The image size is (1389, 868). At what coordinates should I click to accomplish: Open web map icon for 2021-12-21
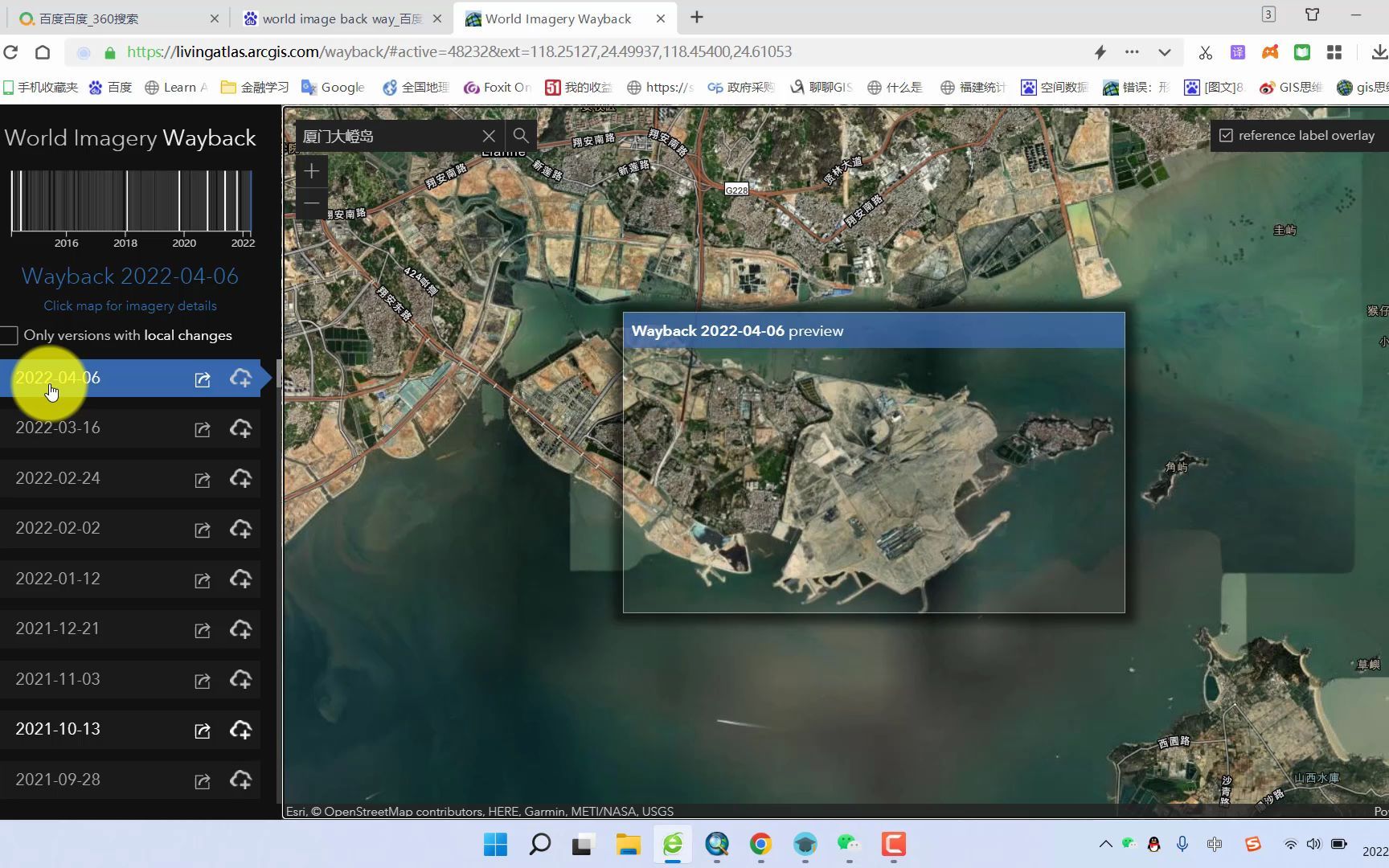tap(203, 630)
